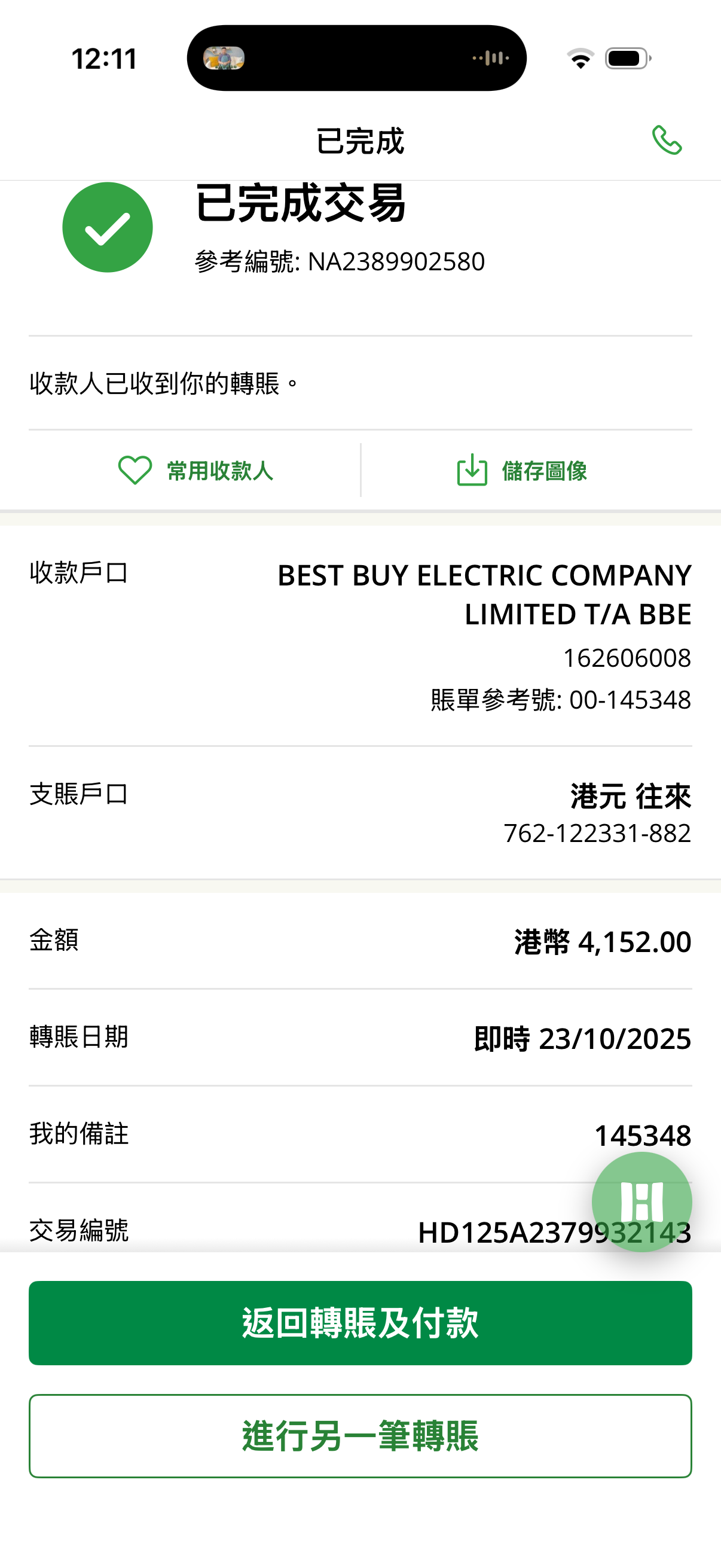Tap payee name BEST BUY ELECTRIC COMPANY
The width and height of the screenshot is (721, 1568).
(x=484, y=576)
